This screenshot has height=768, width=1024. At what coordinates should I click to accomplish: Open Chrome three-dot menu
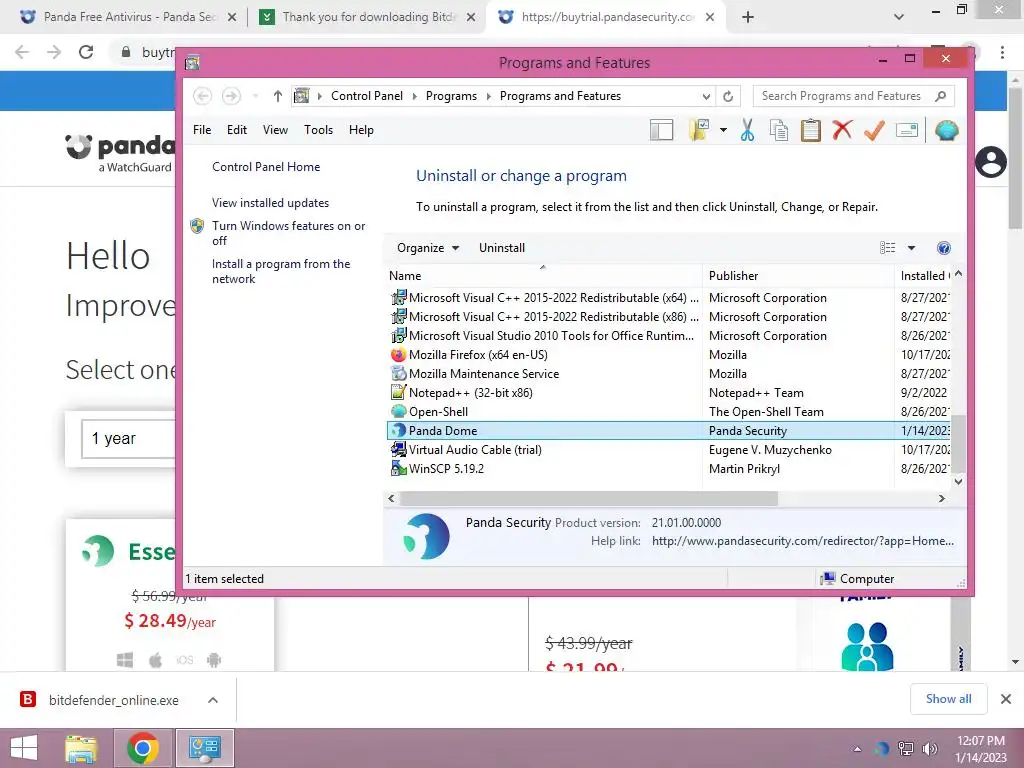[1002, 52]
